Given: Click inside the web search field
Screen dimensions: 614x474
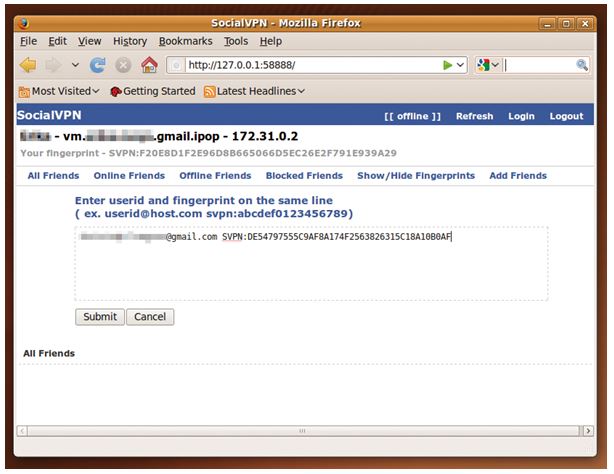Looking at the screenshot, I should click(540, 65).
